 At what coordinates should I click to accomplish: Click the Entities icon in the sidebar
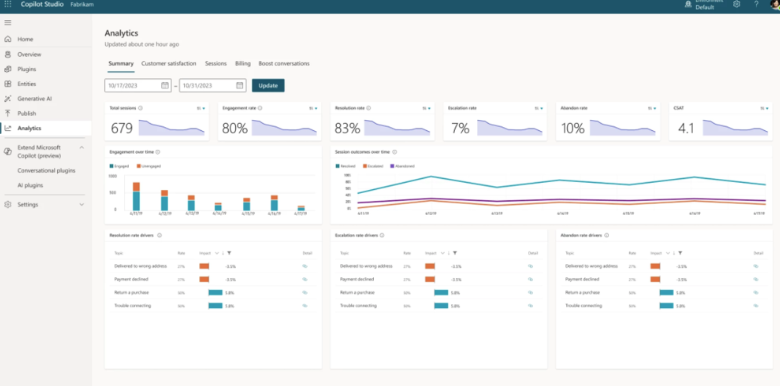tap(7, 84)
